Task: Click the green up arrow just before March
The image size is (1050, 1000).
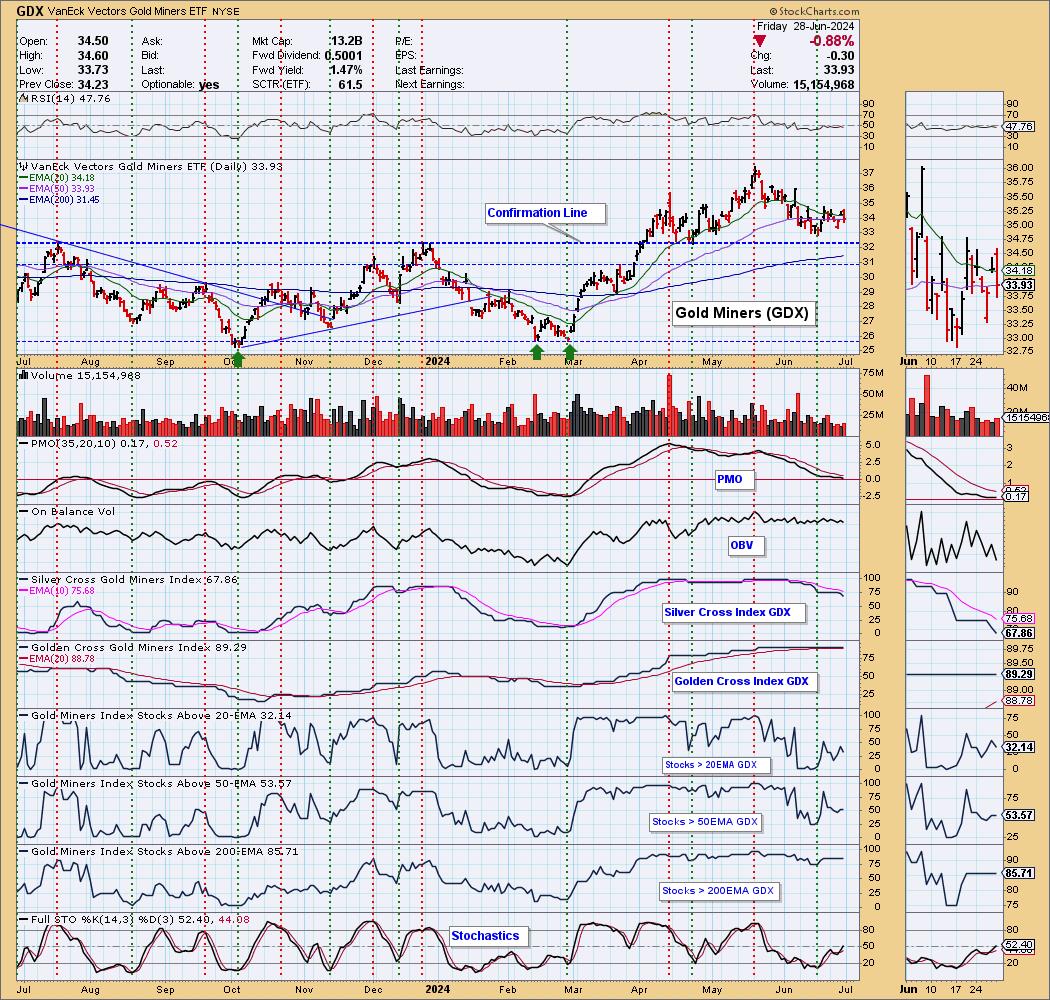Action: (x=570, y=352)
